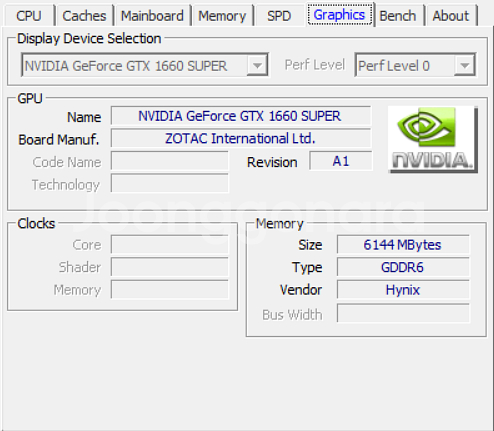
Task: Open the SPD tab
Action: click(x=279, y=16)
